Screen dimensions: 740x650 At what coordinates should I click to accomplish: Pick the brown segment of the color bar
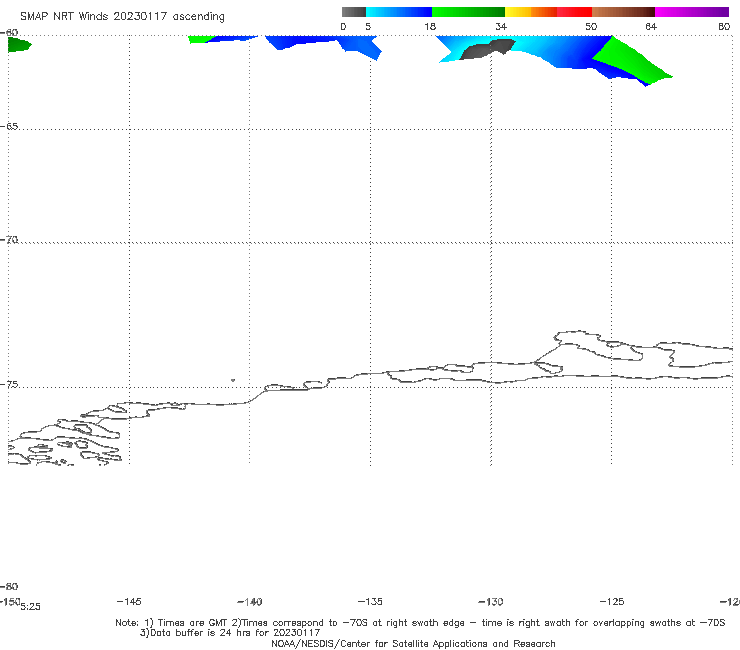tap(623, 12)
